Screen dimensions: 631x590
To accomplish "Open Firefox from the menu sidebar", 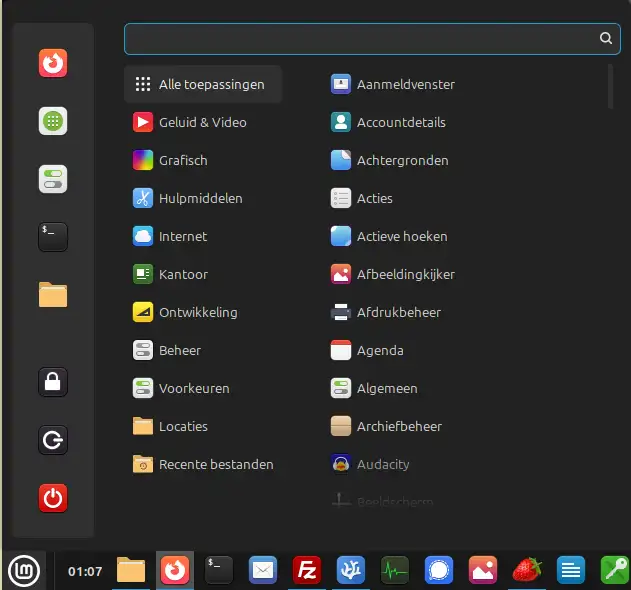I will tap(53, 64).
